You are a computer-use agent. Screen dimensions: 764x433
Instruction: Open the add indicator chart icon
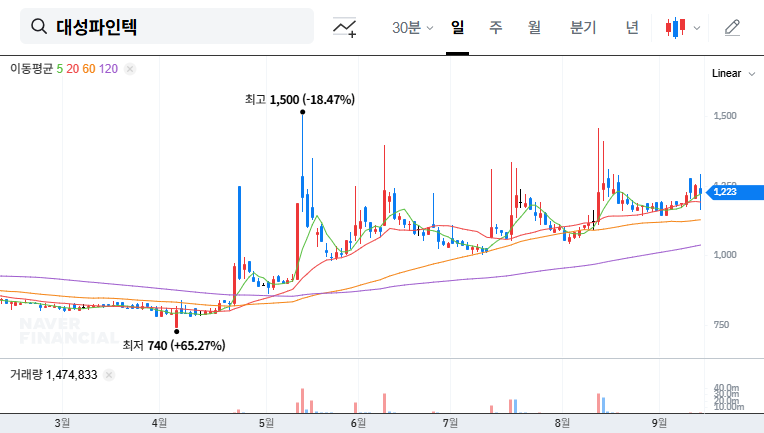pos(345,28)
